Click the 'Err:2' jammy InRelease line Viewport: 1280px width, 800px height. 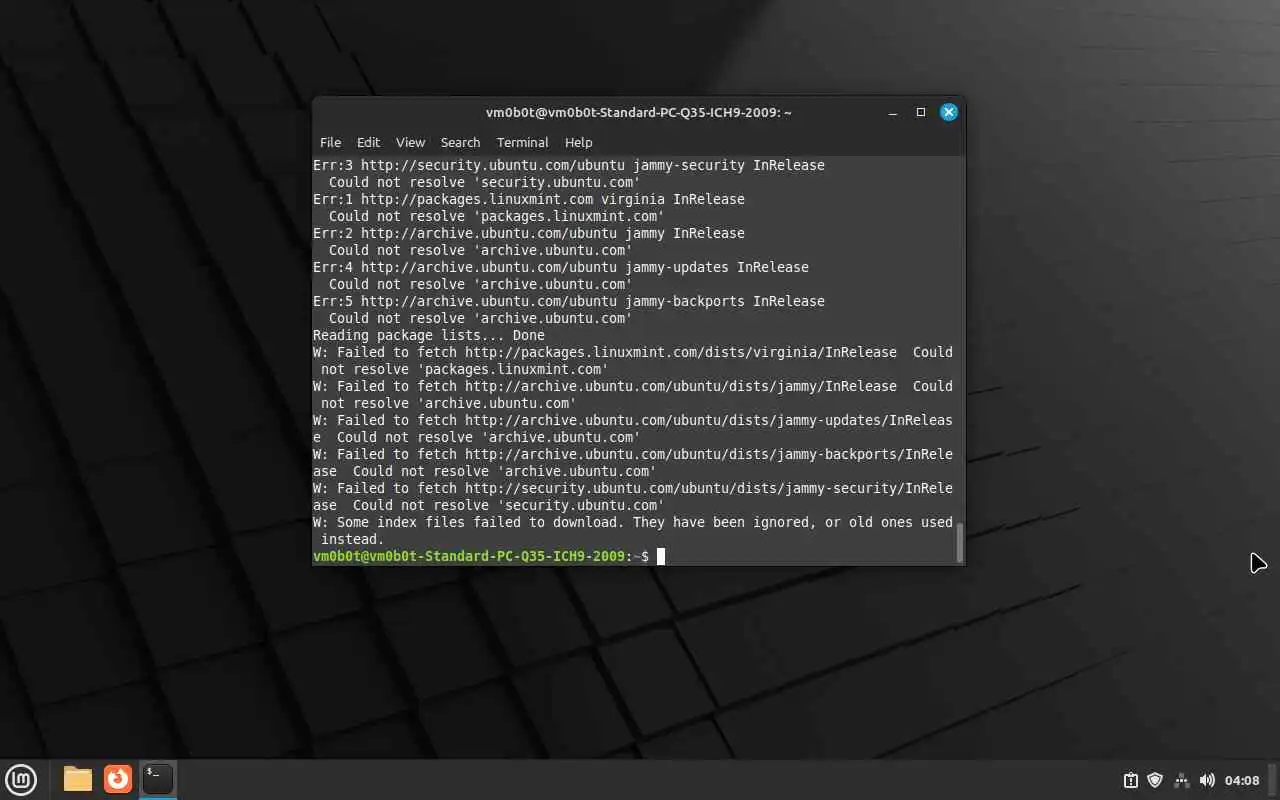[529, 233]
